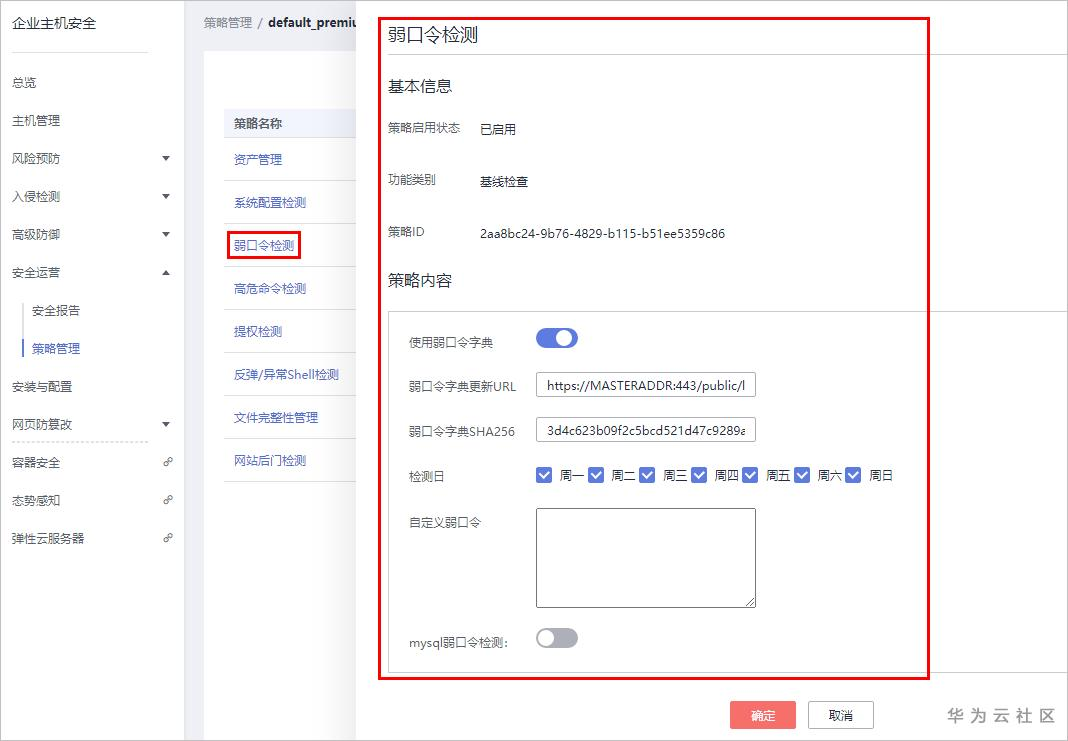Expand 网页防篡改 sidebar menu arrow
The image size is (1068, 741).
coord(166,424)
